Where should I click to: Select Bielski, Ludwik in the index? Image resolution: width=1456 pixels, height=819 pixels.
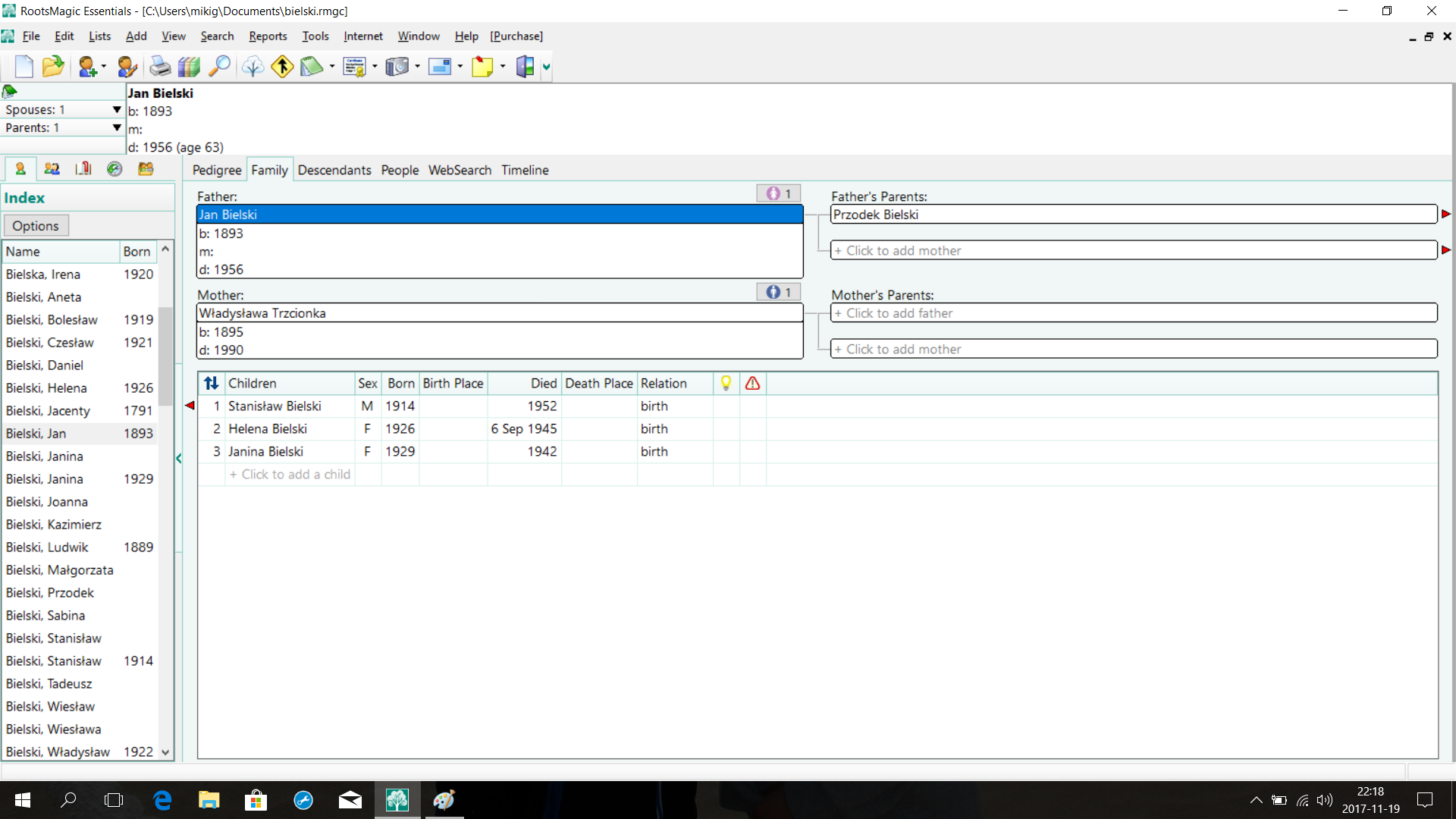click(x=80, y=547)
